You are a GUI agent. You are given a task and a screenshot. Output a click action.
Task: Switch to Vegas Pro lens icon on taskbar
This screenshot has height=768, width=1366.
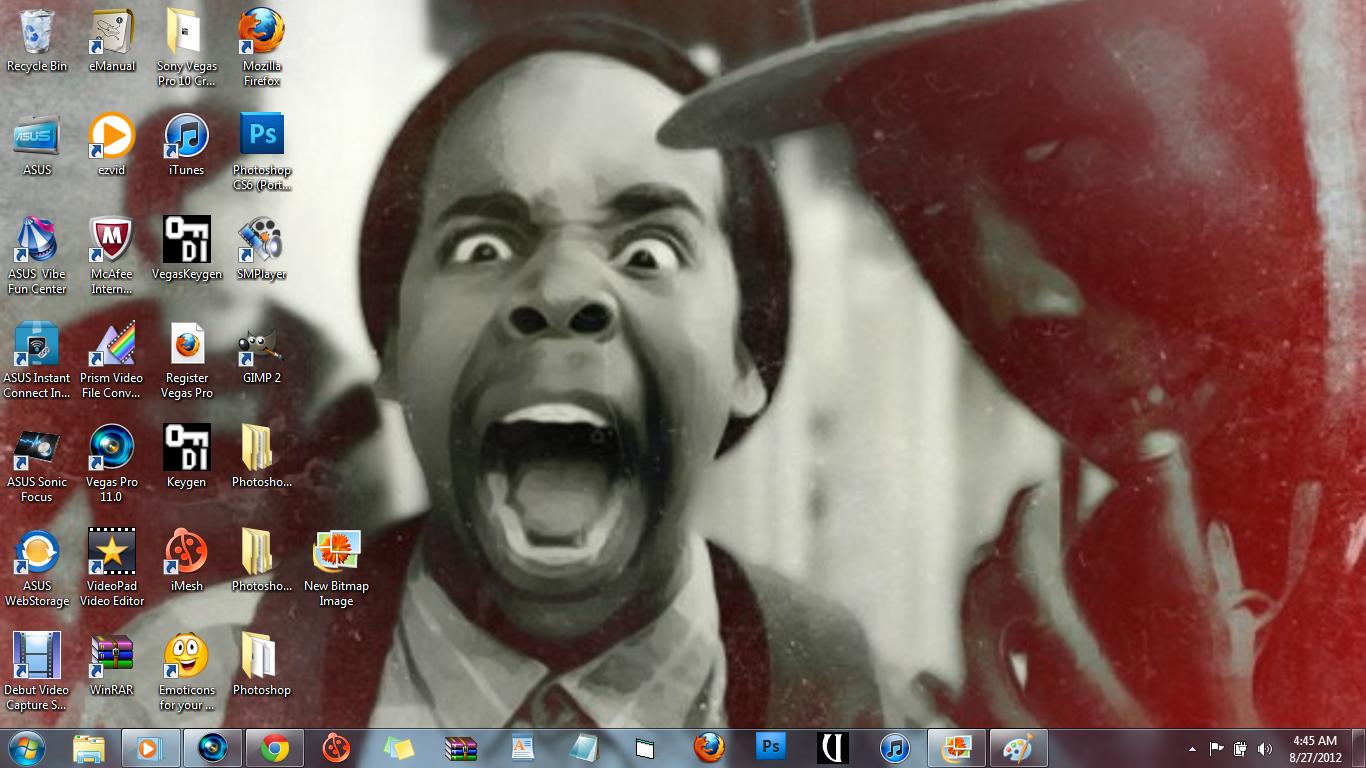(213, 748)
